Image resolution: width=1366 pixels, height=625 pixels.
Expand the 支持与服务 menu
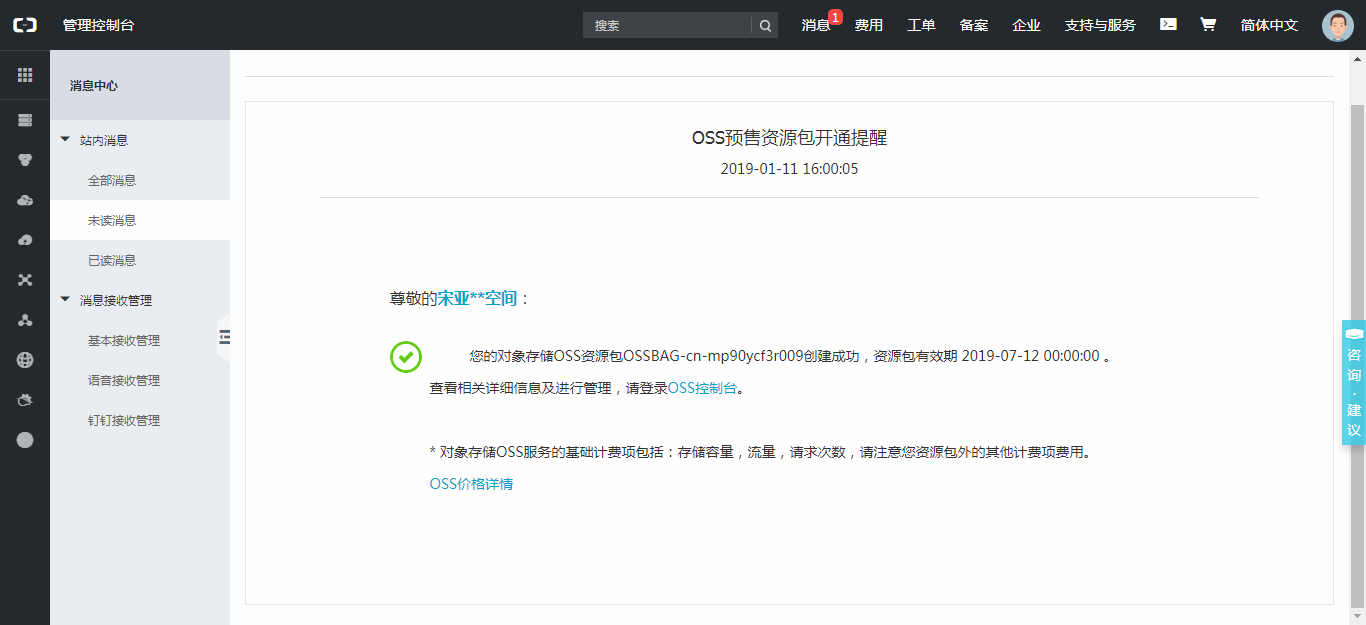click(x=1100, y=25)
